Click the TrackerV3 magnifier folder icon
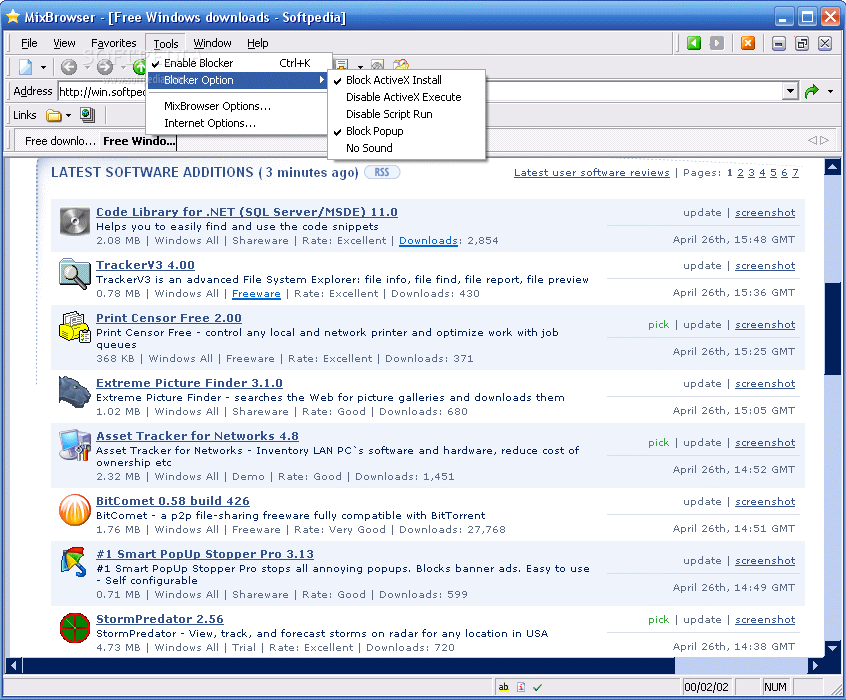 click(74, 274)
